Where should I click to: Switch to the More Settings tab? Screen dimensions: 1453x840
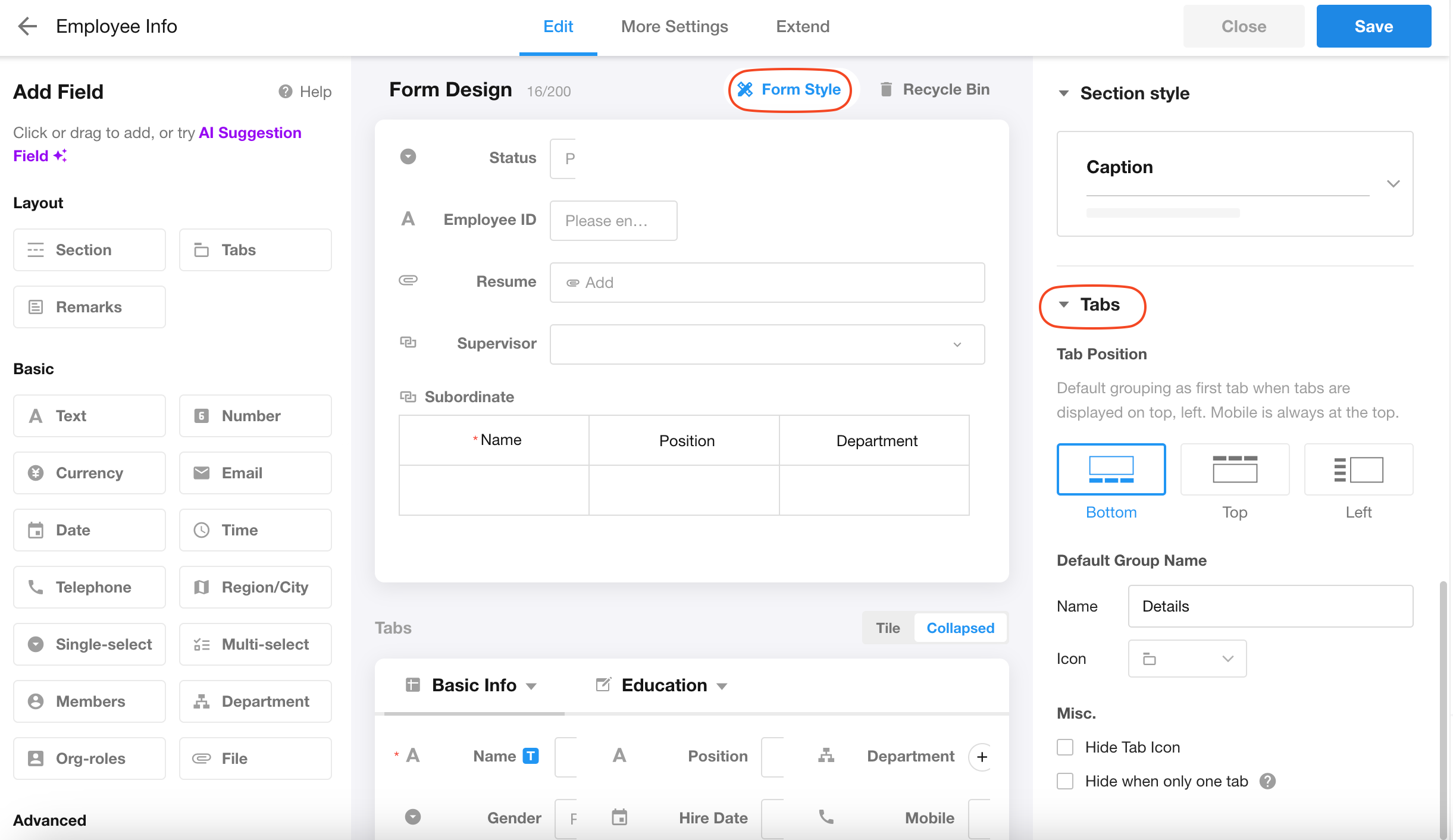(x=674, y=27)
